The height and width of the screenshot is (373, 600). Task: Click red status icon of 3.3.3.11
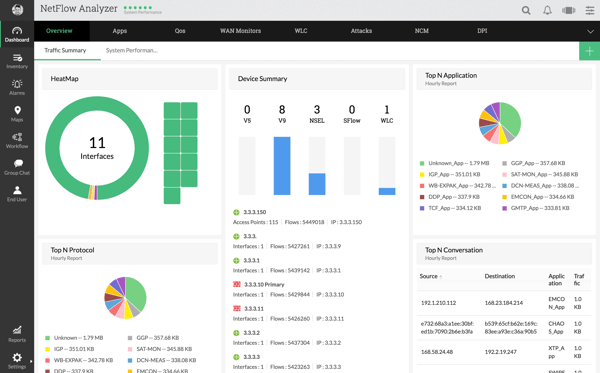[236, 308]
